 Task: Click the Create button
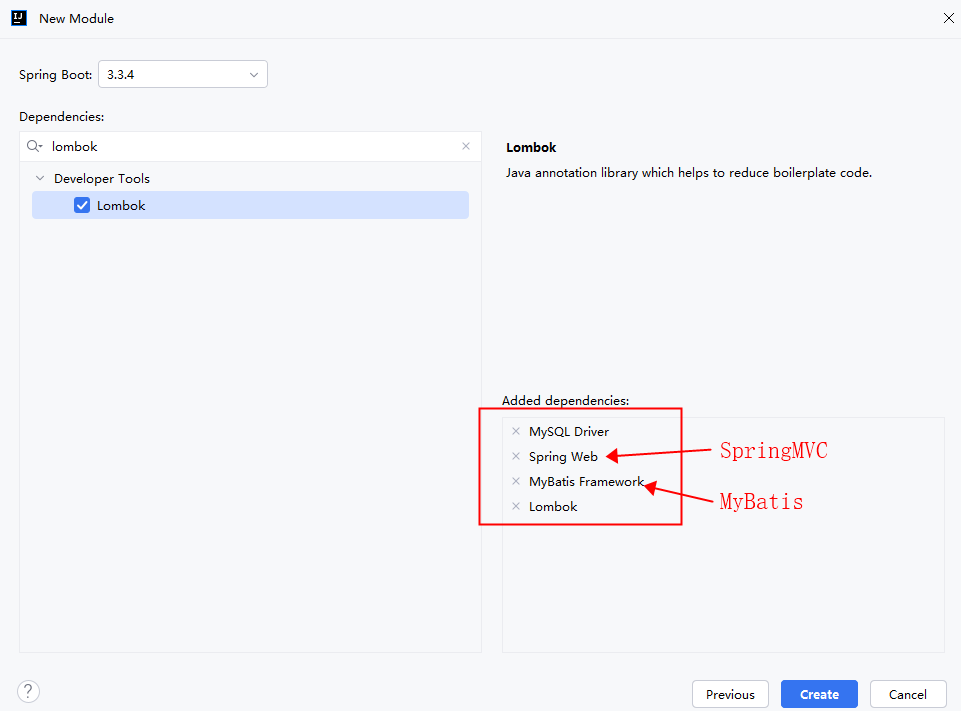click(819, 694)
